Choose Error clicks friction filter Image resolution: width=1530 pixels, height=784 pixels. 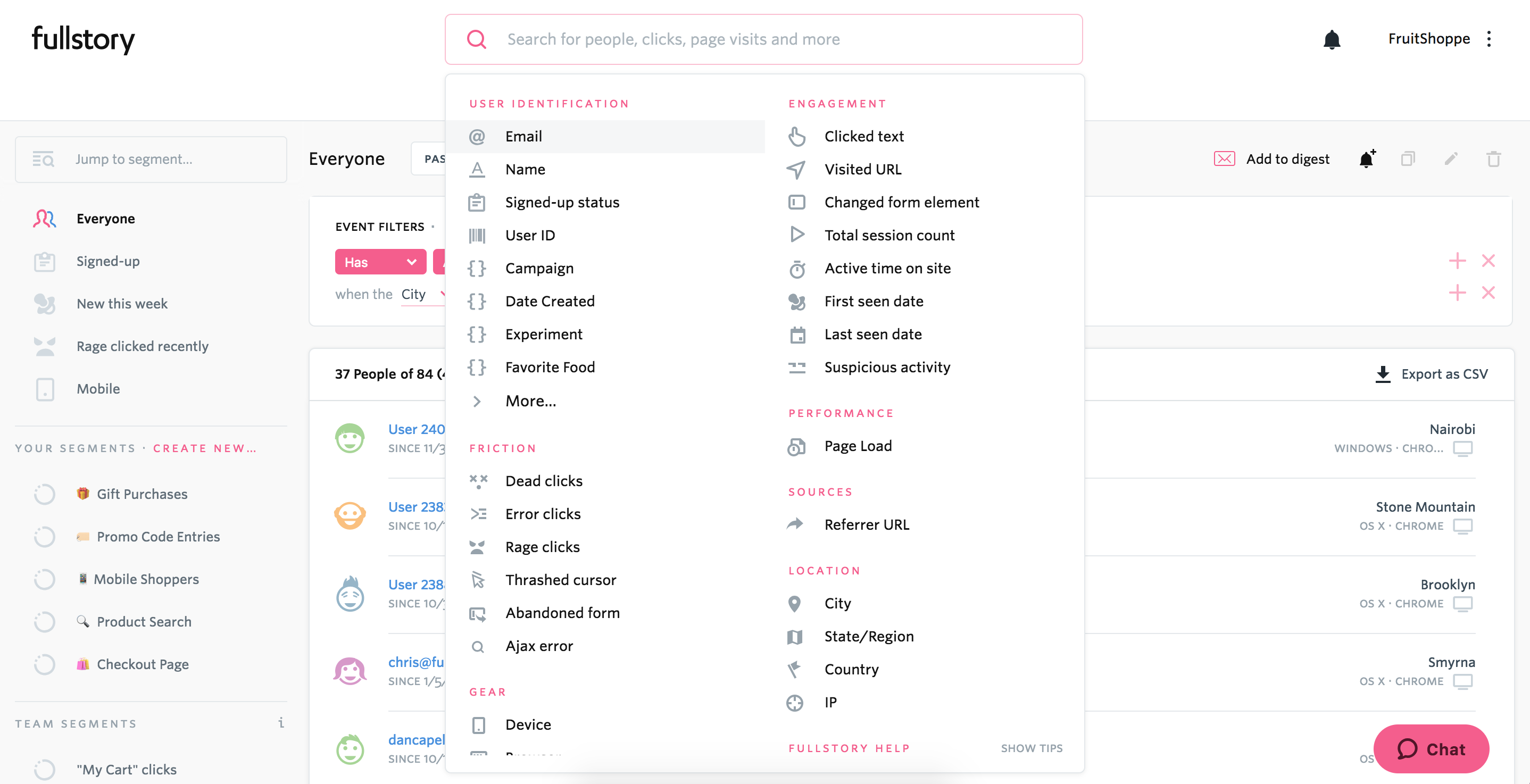605,514
